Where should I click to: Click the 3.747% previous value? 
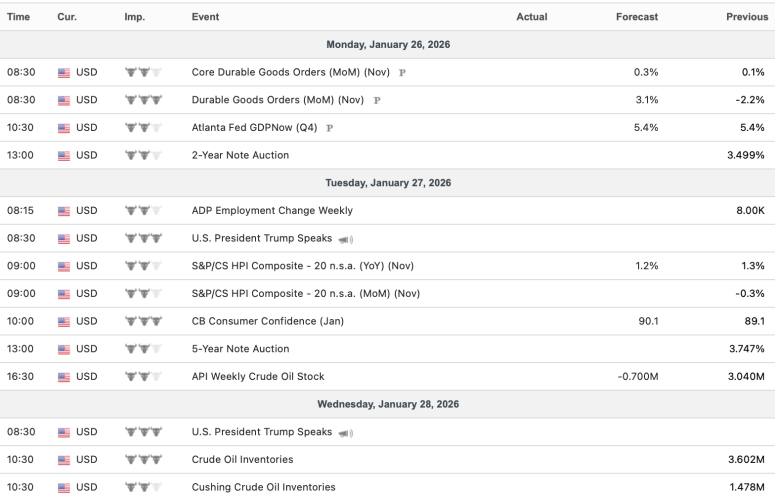(x=747, y=349)
